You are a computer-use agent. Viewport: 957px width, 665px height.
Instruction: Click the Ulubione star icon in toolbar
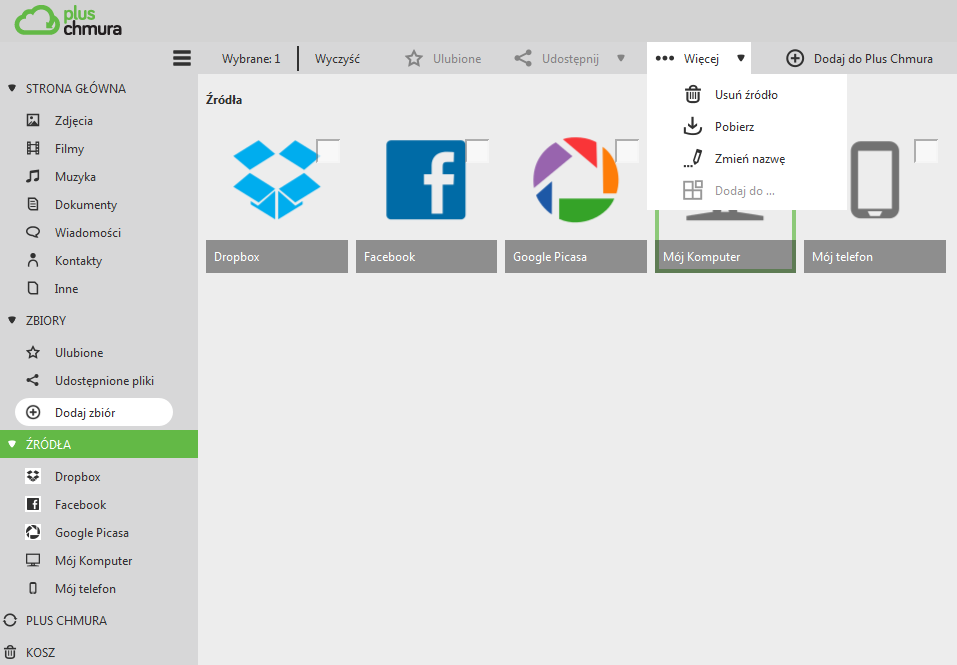click(414, 59)
